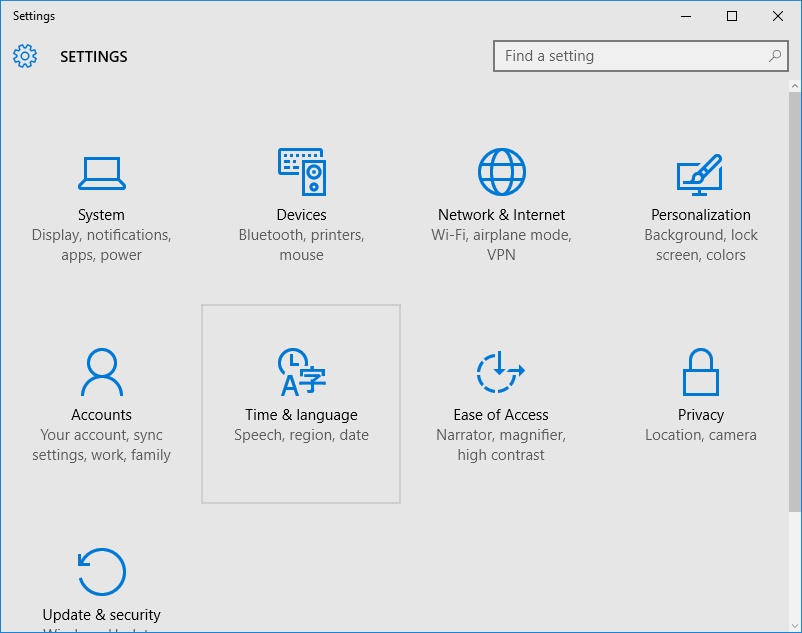This screenshot has width=802, height=633.
Task: Click the Update & security label
Action: [x=101, y=615]
